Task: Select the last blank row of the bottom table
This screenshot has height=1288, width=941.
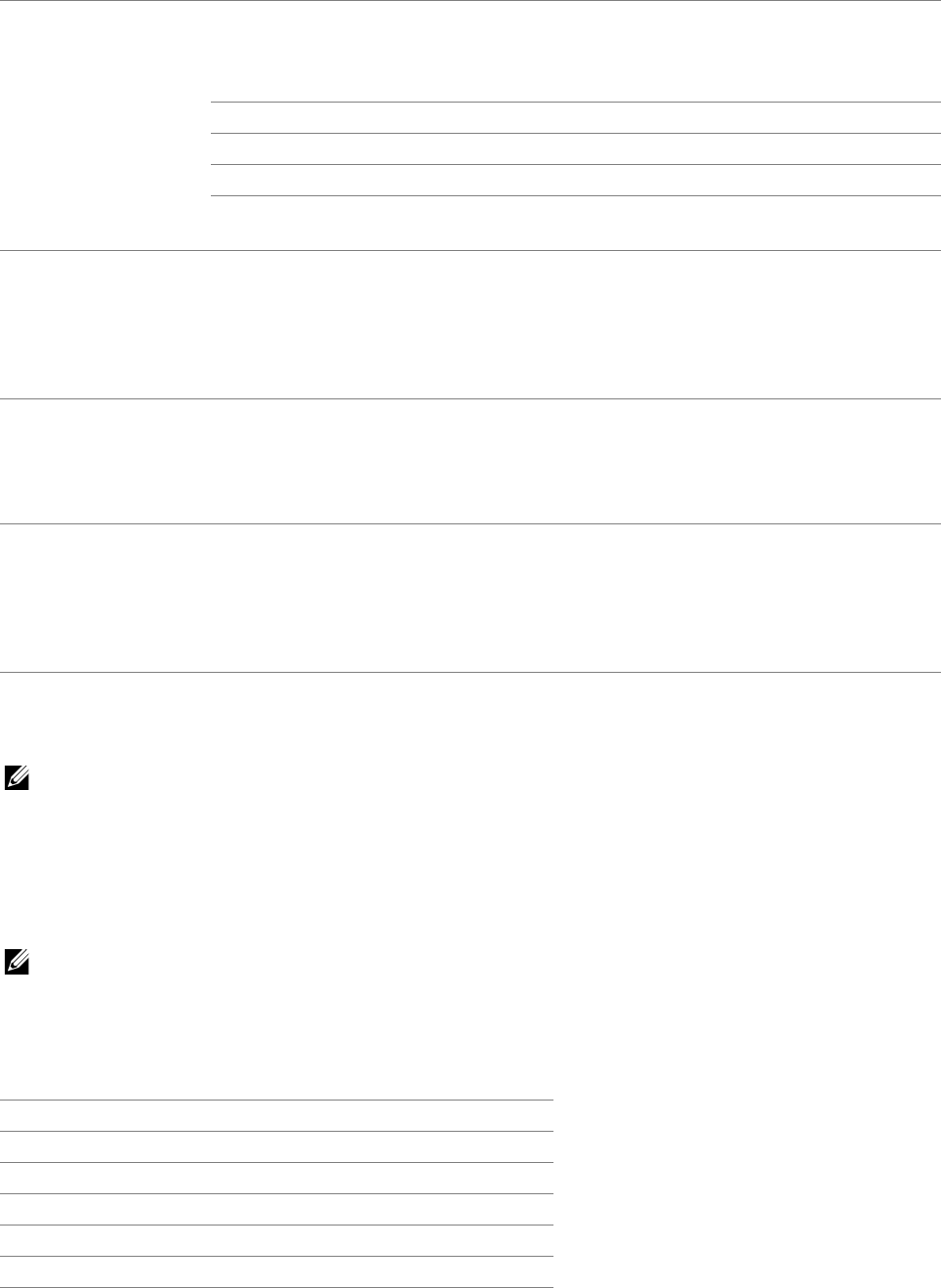Action: tap(276, 1272)
